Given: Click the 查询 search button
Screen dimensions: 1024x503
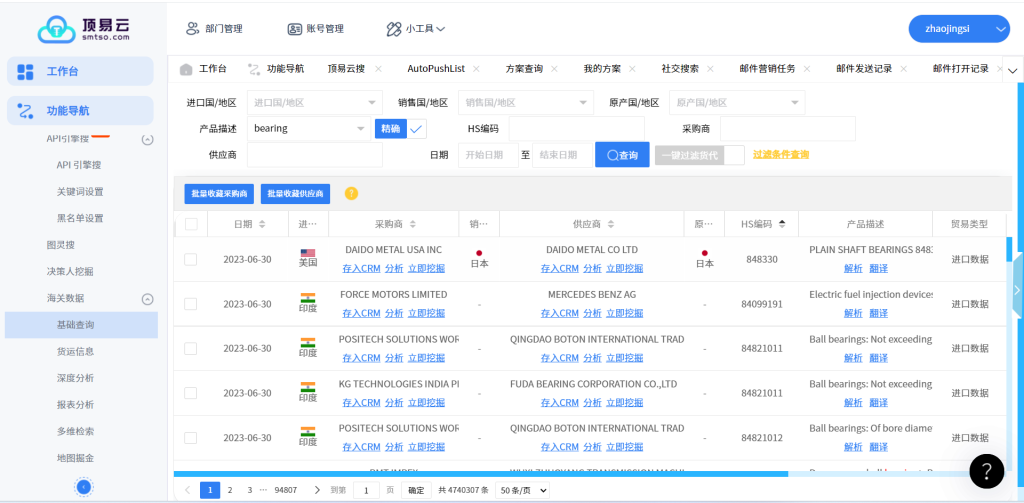Looking at the screenshot, I should pos(622,155).
